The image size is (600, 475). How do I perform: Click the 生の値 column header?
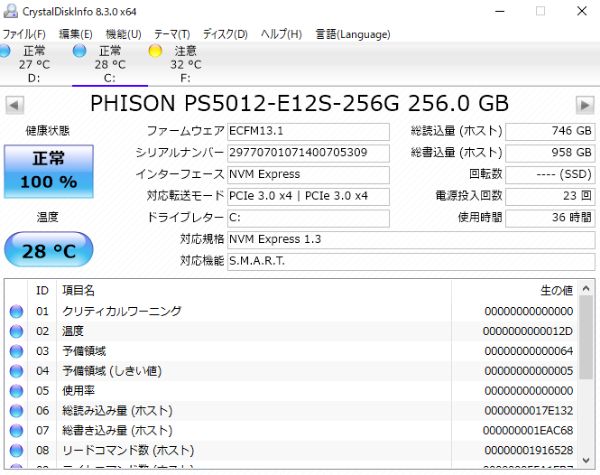click(x=515, y=291)
